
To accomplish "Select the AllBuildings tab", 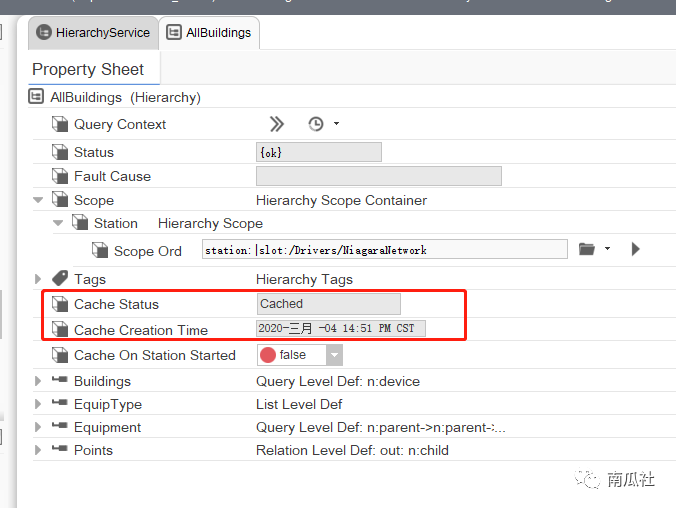I will point(209,32).
